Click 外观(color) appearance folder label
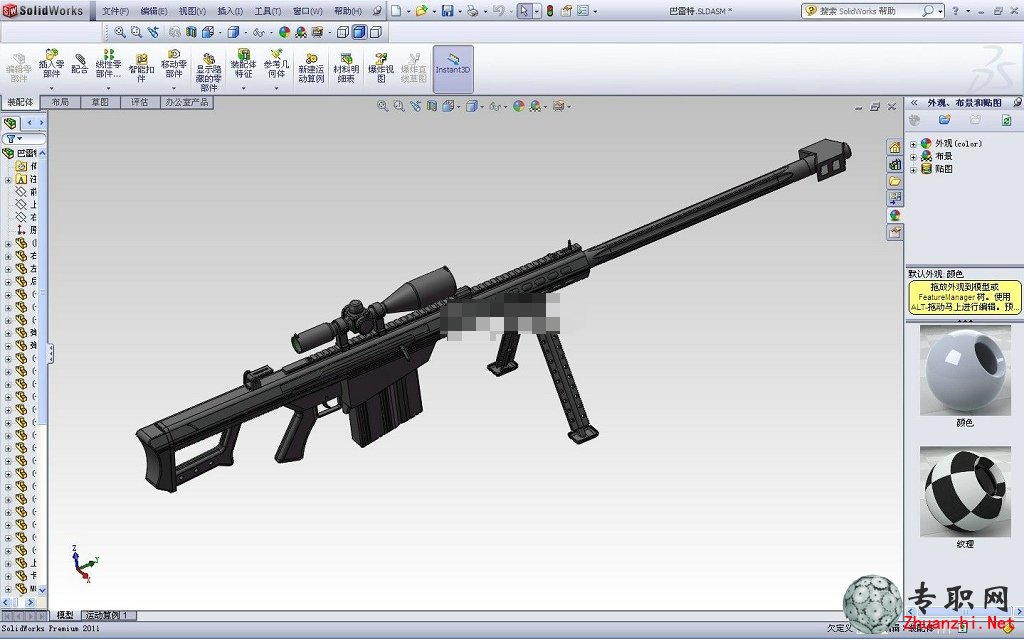Screen dimensions: 1024x639 click(x=958, y=143)
